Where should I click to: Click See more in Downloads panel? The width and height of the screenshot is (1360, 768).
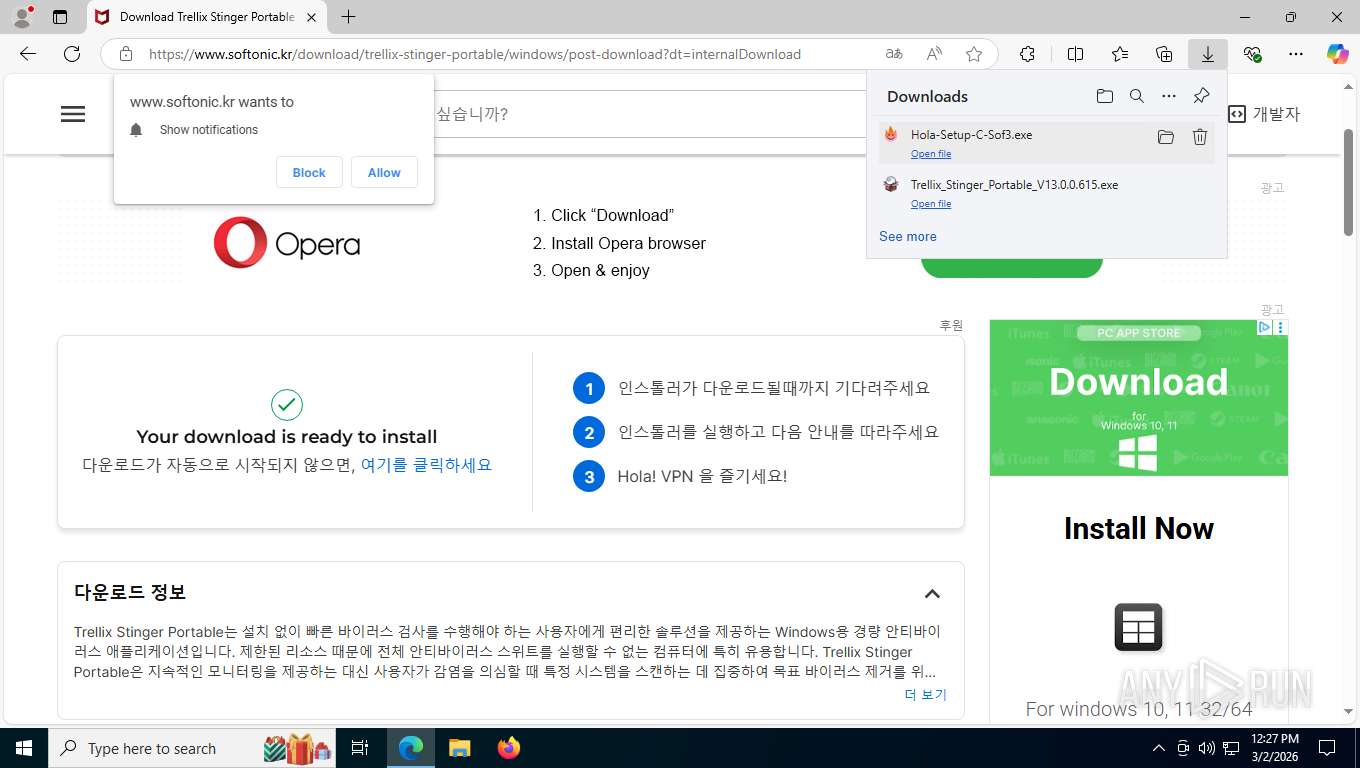(x=908, y=236)
